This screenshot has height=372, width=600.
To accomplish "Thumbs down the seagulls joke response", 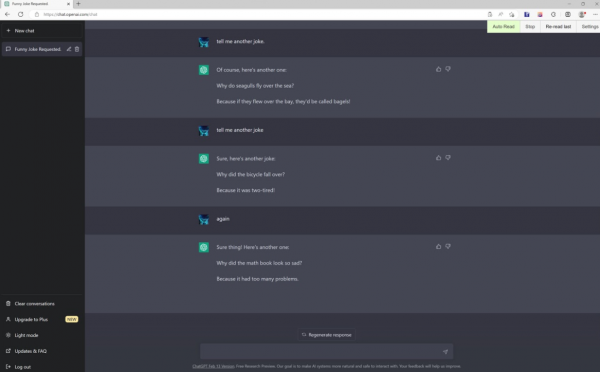I will [448, 69].
